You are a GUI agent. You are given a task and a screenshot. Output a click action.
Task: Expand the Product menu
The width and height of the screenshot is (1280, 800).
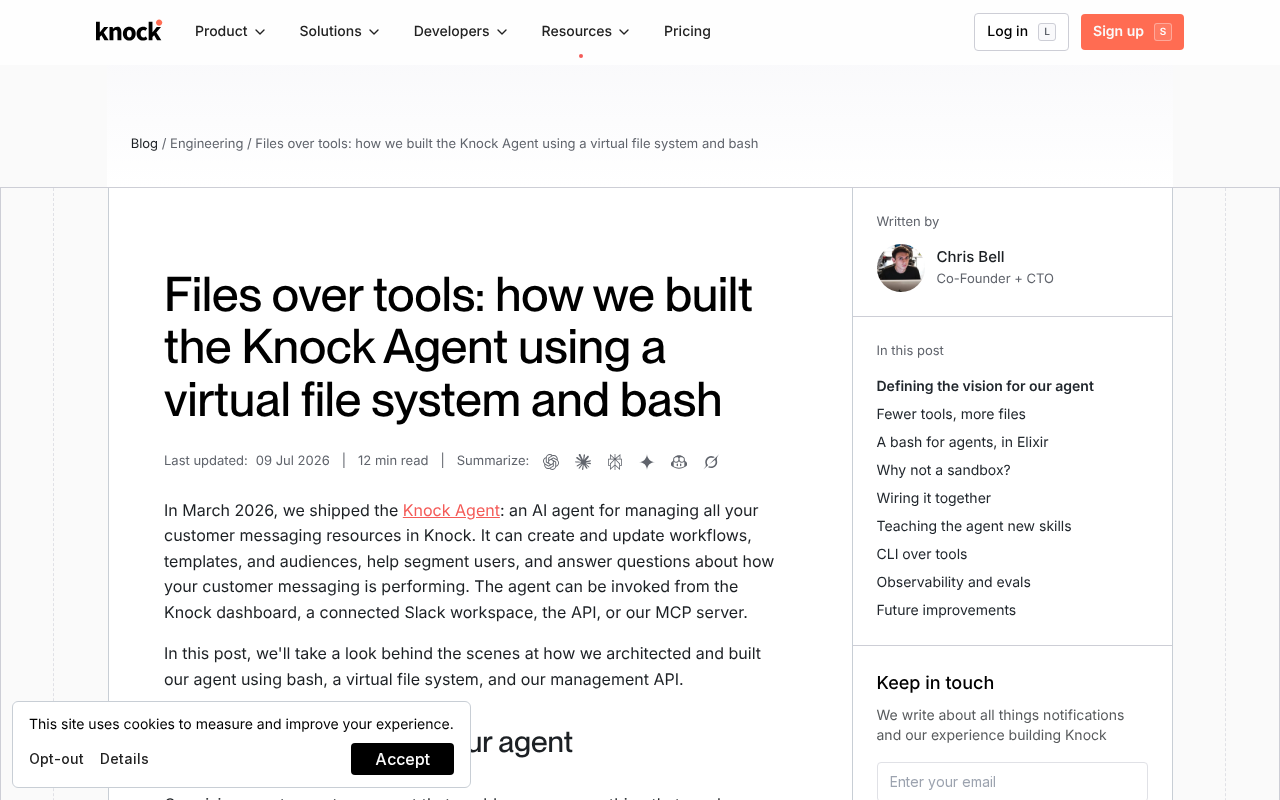[230, 31]
